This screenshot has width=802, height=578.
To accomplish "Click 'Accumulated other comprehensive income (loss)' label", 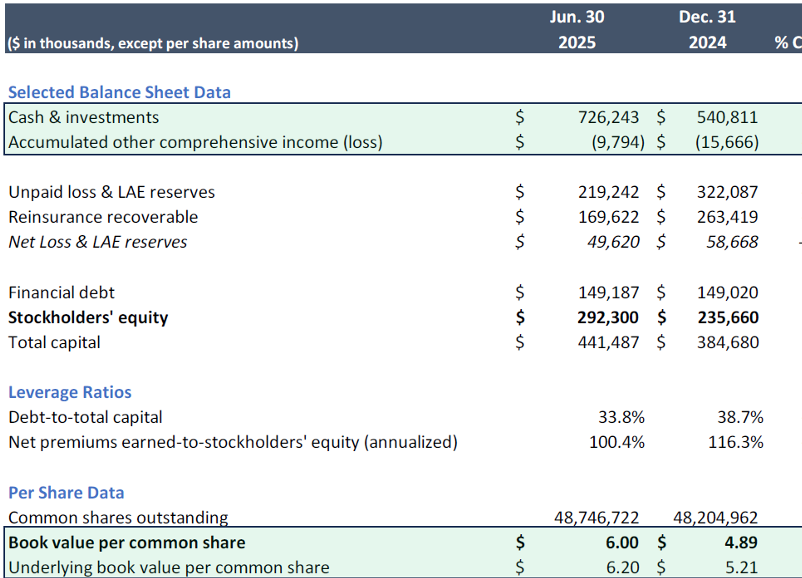I will (x=195, y=142).
